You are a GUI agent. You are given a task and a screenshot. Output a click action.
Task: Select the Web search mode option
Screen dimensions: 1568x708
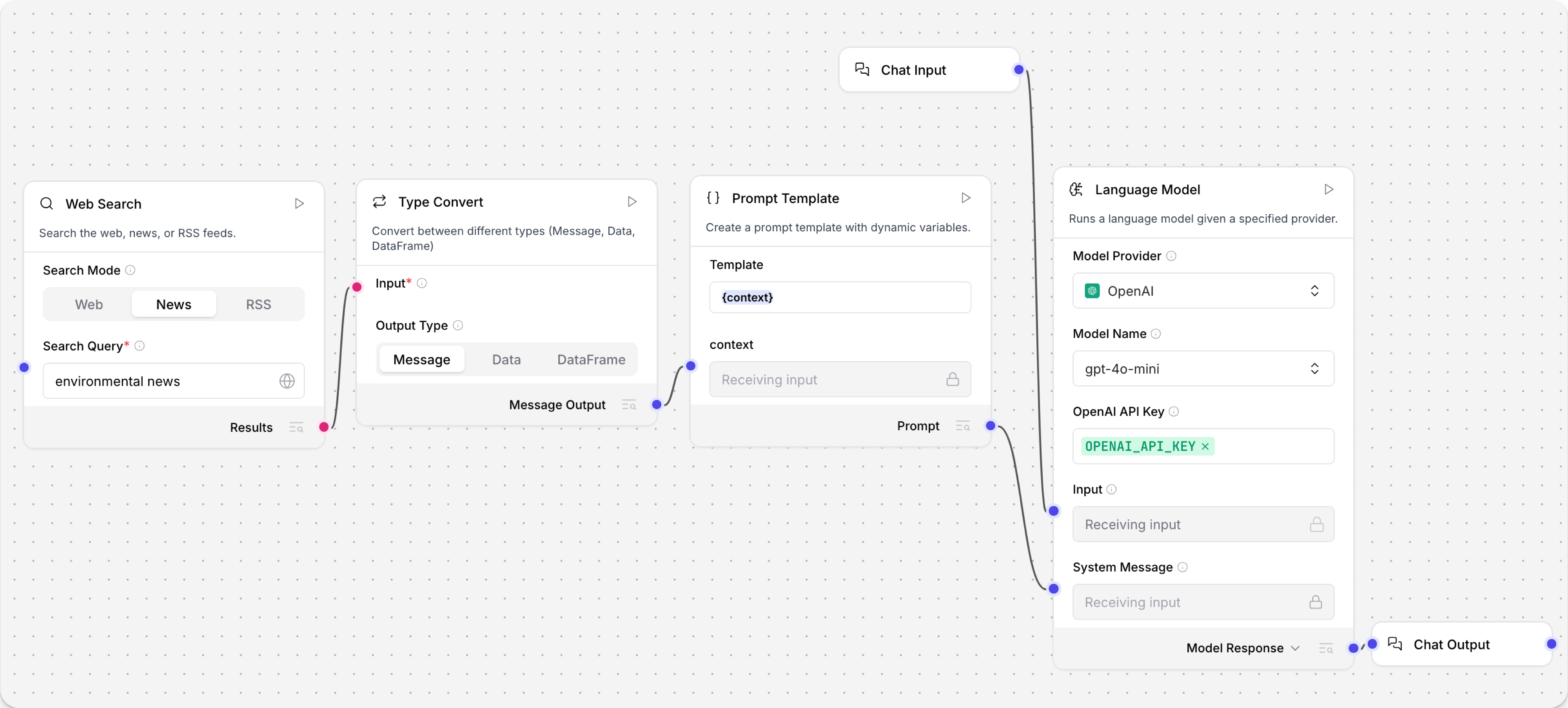[89, 304]
